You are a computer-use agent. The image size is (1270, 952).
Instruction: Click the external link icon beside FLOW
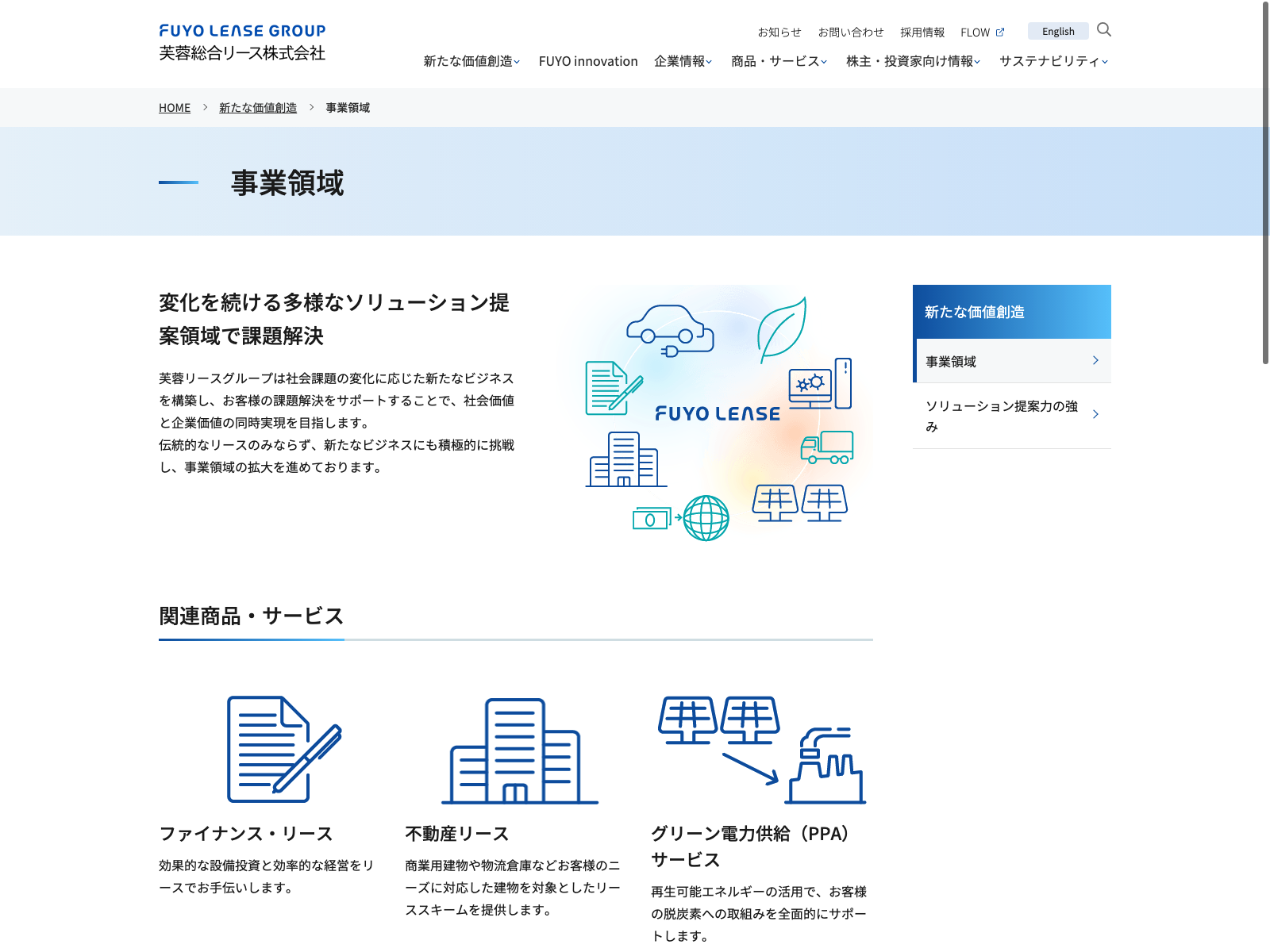click(1000, 33)
